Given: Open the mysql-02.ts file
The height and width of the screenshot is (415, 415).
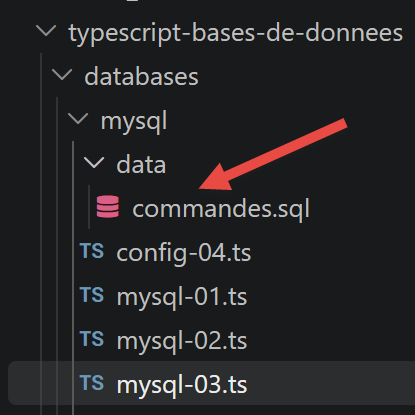Looking at the screenshot, I should tap(182, 342).
